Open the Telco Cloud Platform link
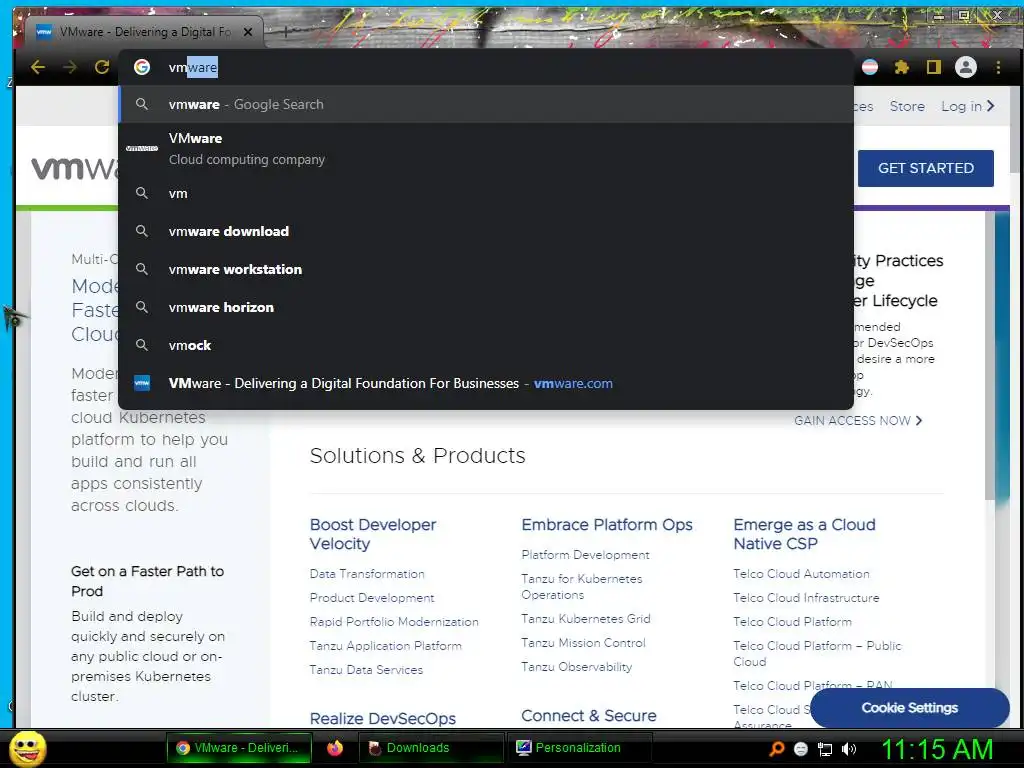Image resolution: width=1024 pixels, height=768 pixels. tap(792, 622)
